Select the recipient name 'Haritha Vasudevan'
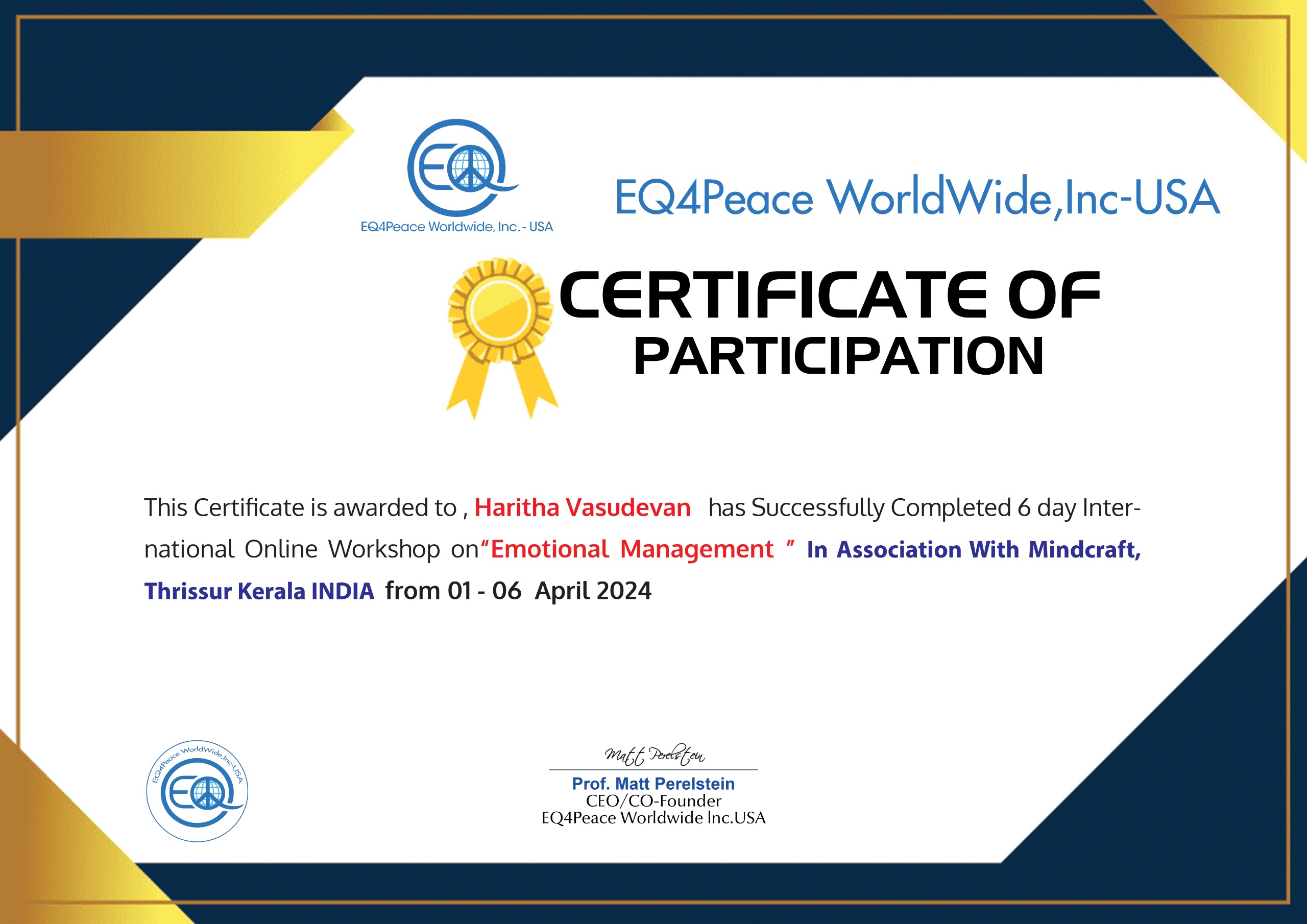The width and height of the screenshot is (1307, 924). pyautogui.click(x=583, y=508)
